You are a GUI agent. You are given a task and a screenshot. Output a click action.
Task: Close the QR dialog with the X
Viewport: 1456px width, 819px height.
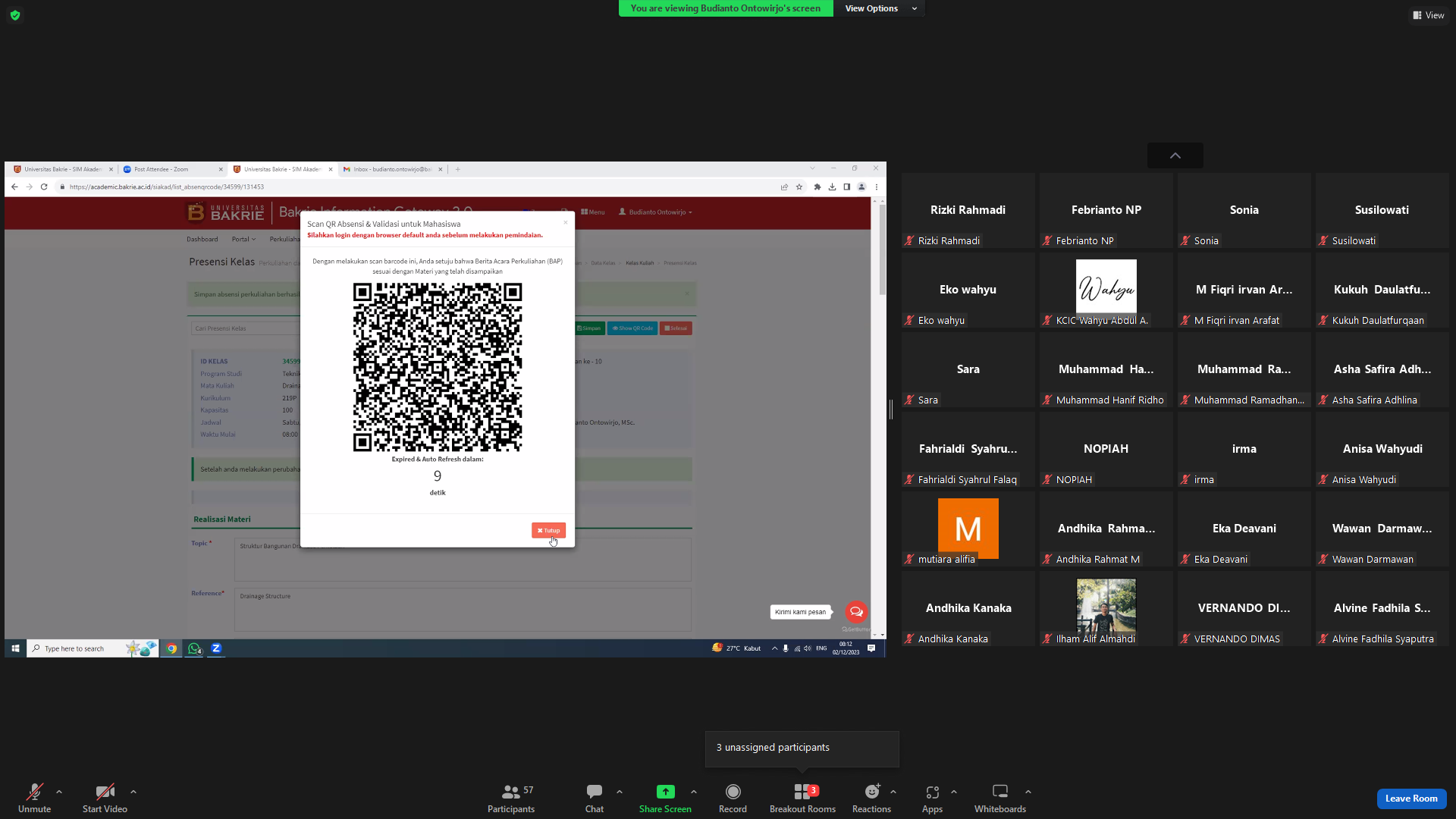[x=565, y=222]
